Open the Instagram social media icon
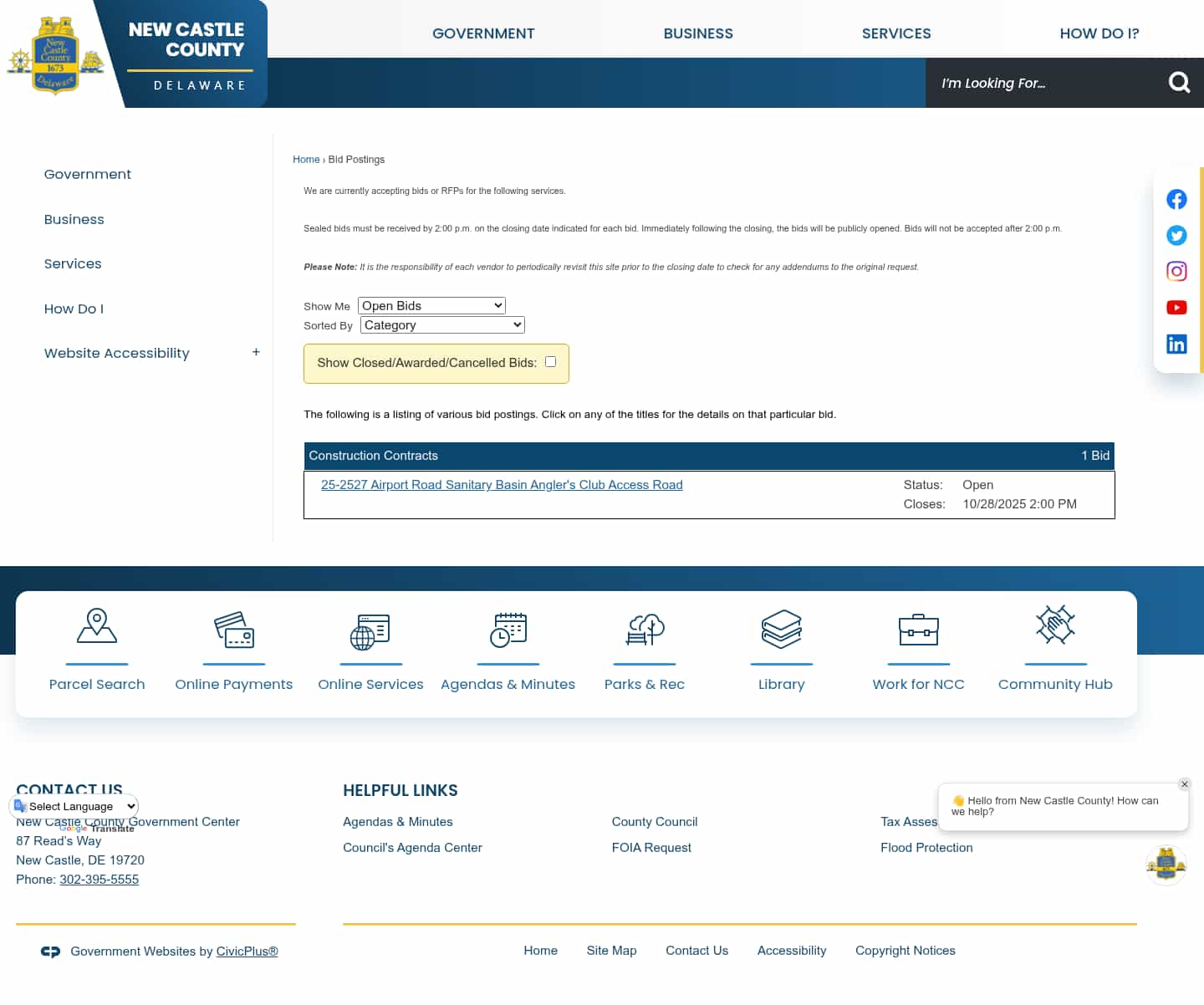The width and height of the screenshot is (1204, 1005). click(1176, 271)
